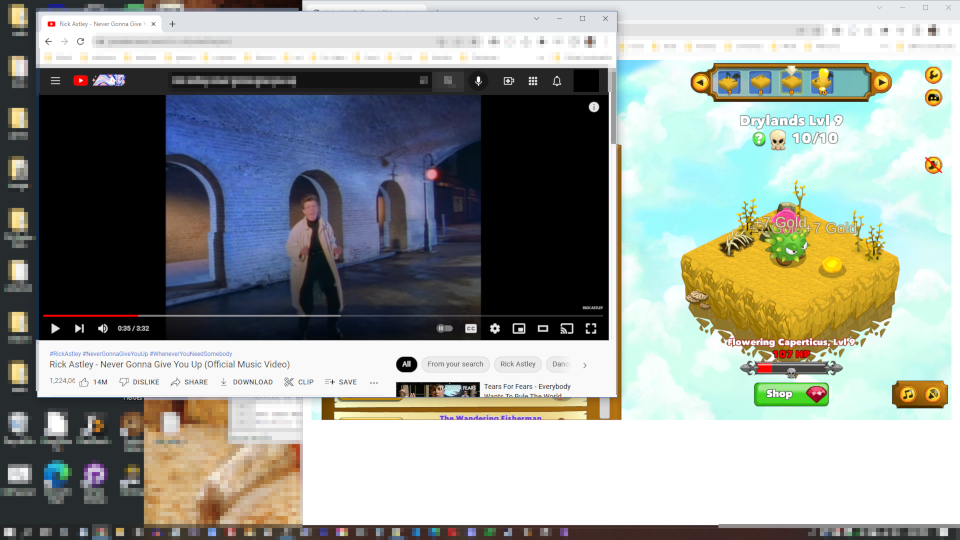Dislike the Rick Astley video
This screenshot has width=960, height=540.
click(x=139, y=382)
